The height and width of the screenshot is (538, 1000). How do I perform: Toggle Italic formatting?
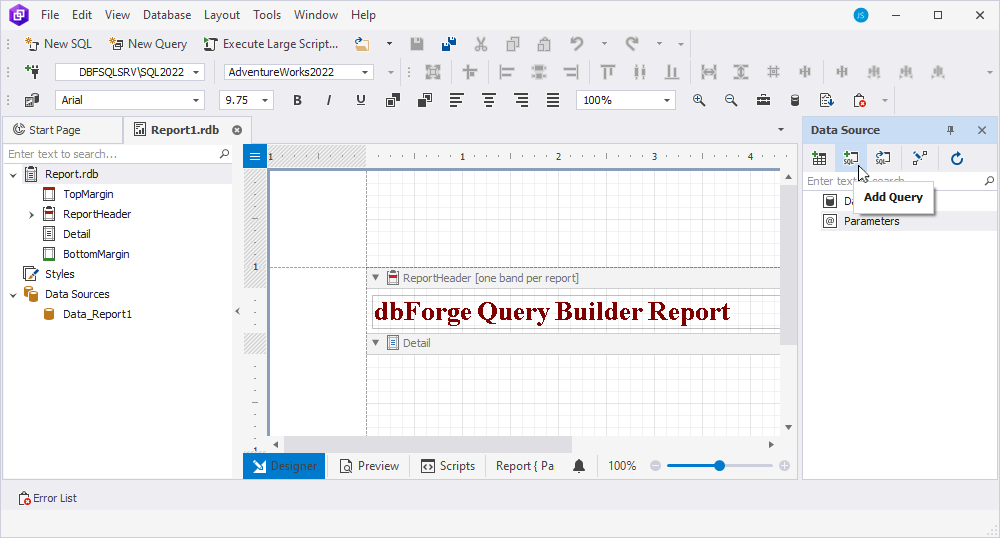click(x=329, y=100)
